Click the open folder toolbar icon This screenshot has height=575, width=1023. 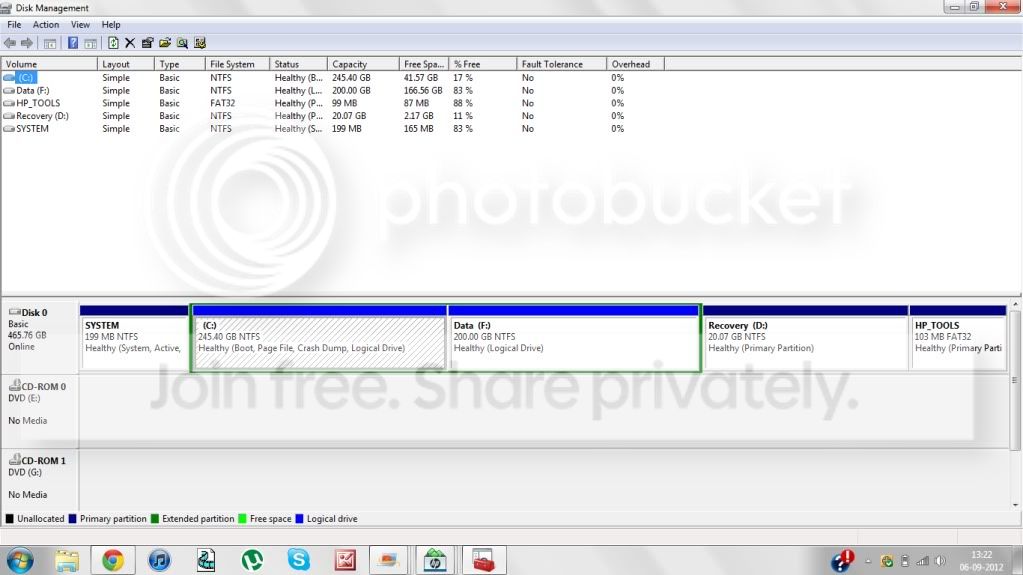click(165, 43)
